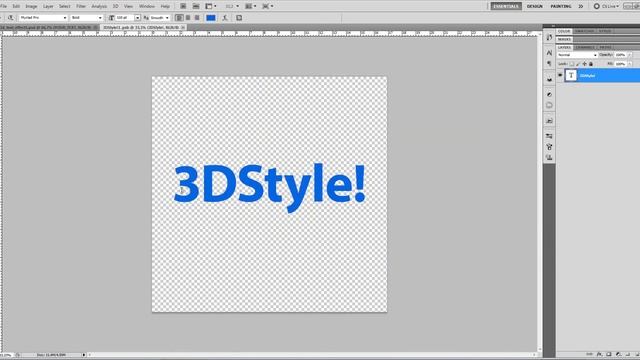Click the add layer mask icon
The width and height of the screenshot is (640, 360).
pos(609,354)
